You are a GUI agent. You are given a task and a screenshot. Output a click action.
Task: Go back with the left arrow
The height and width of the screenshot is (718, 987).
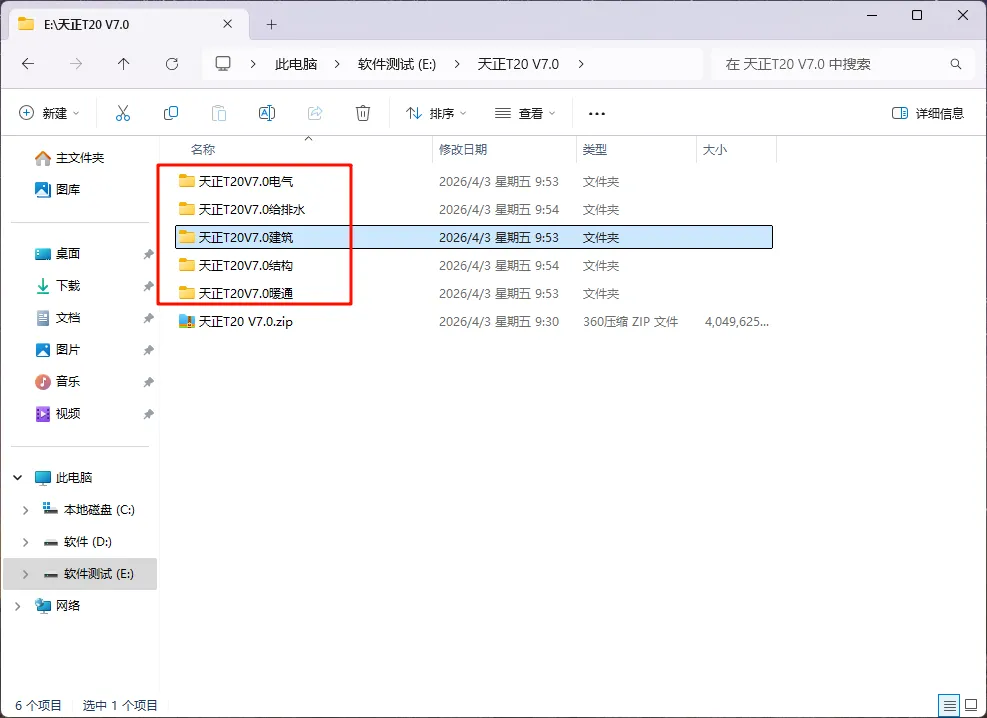[28, 64]
